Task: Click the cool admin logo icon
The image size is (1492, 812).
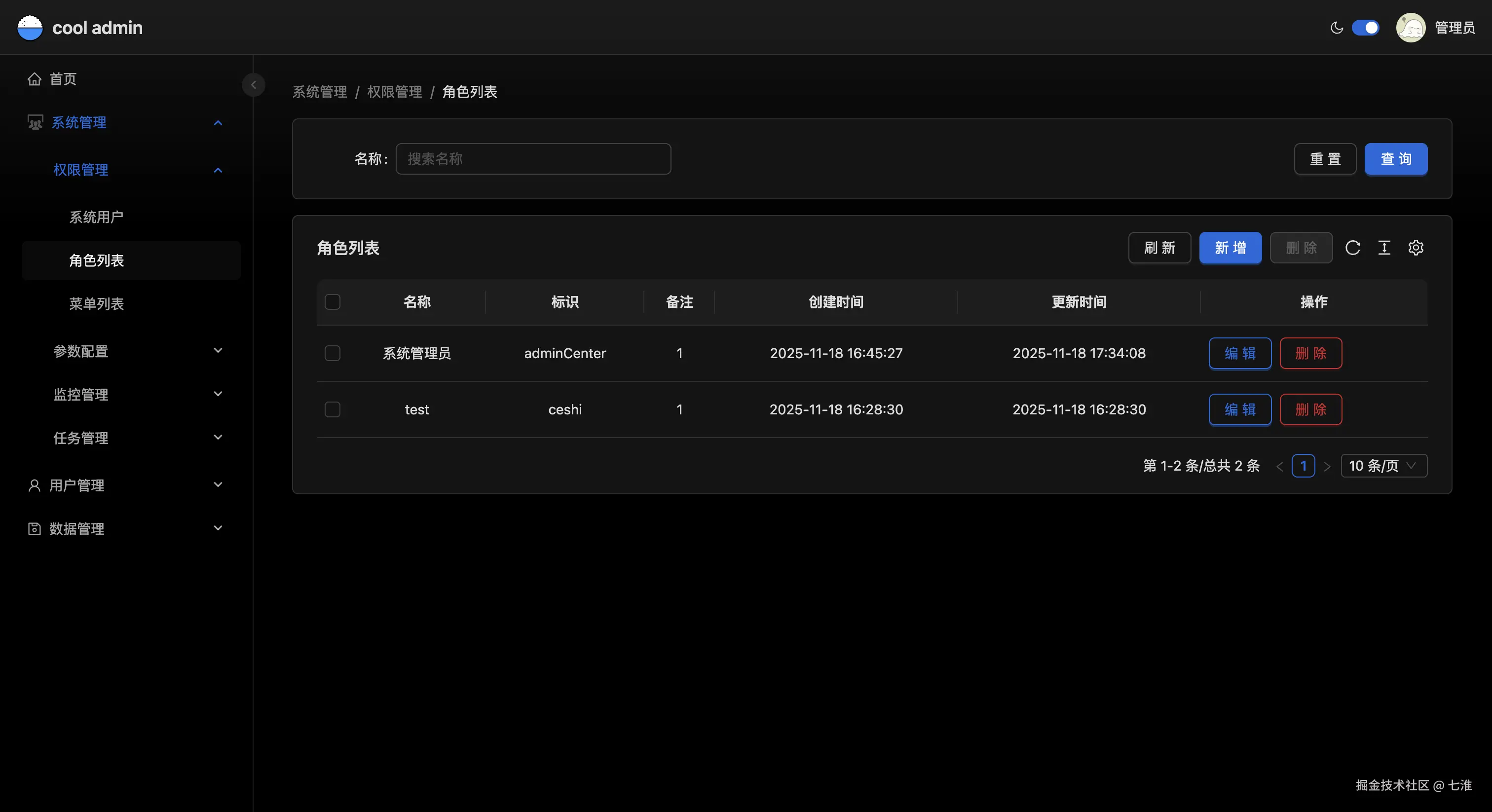Action: [x=30, y=28]
